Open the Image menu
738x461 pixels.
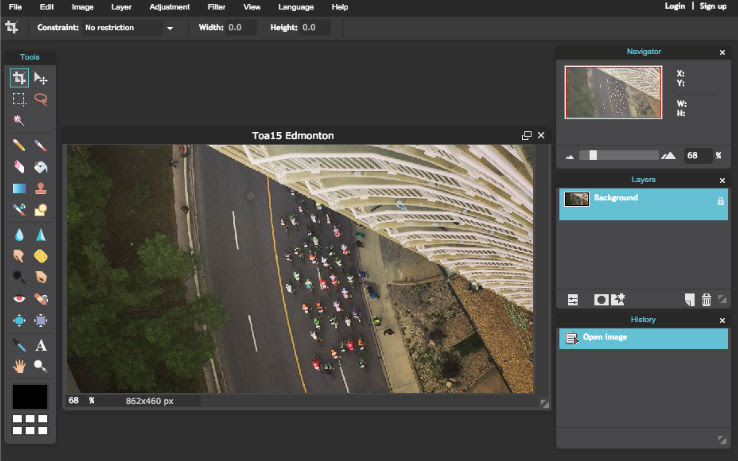[82, 7]
